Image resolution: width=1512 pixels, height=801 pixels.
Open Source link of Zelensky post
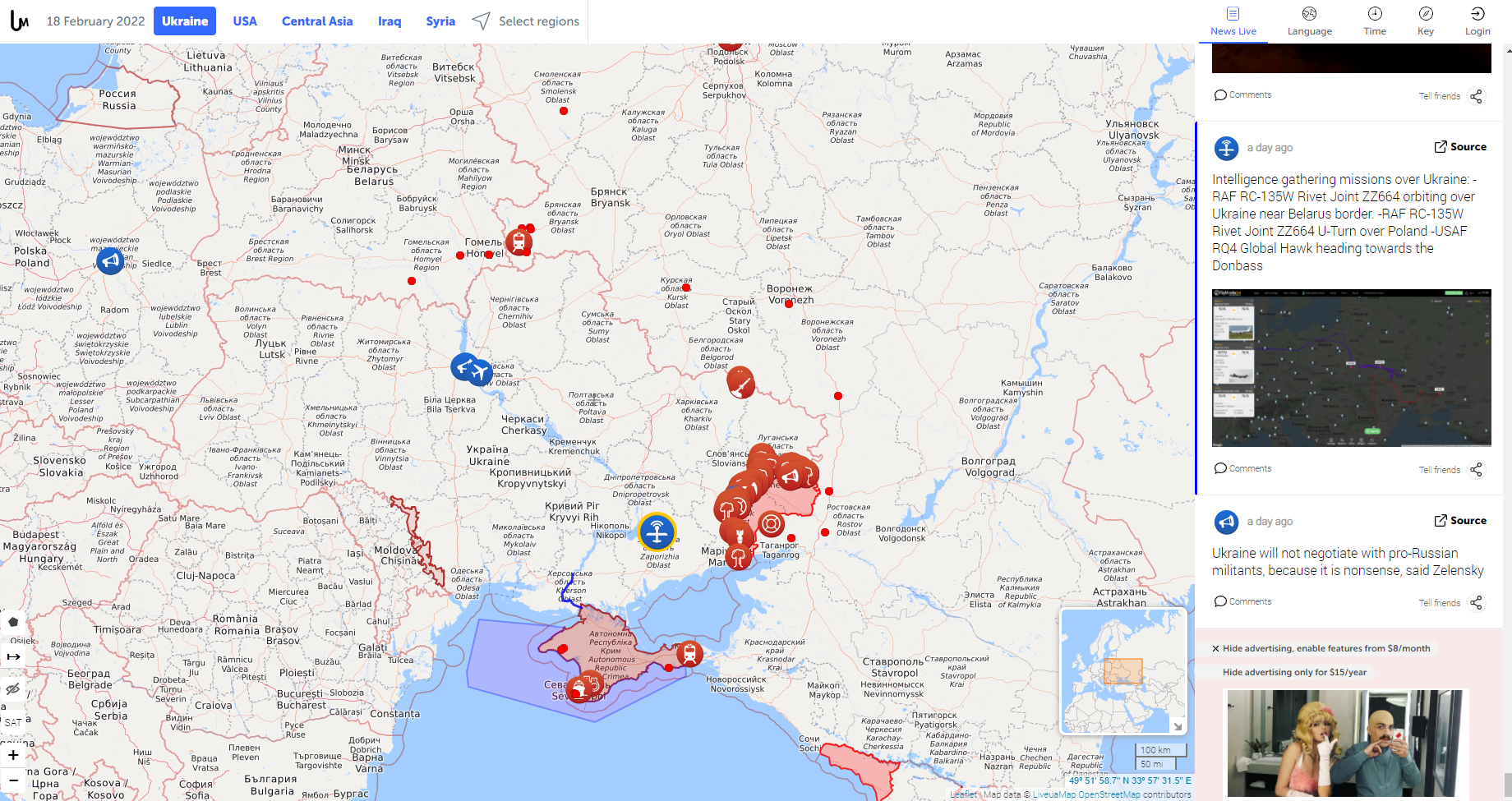pyautogui.click(x=1460, y=521)
